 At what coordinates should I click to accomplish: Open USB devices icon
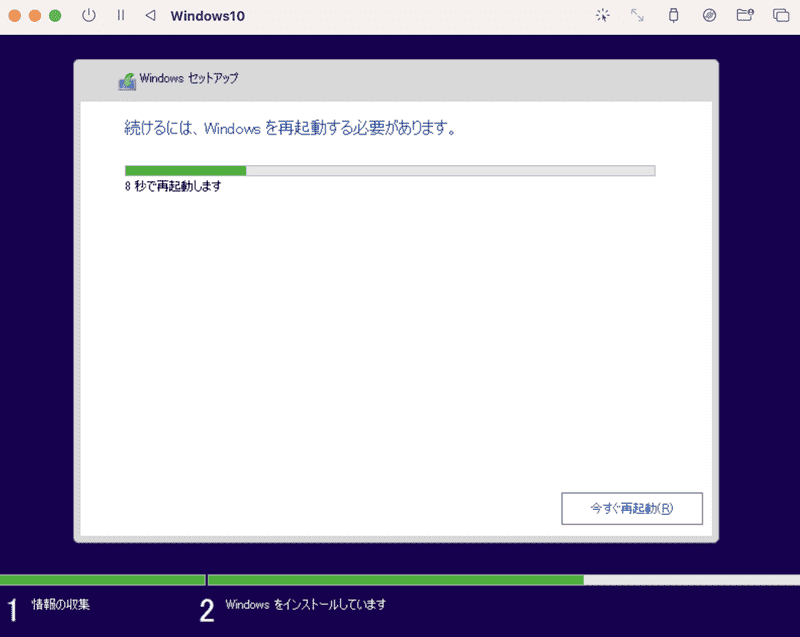click(x=673, y=15)
